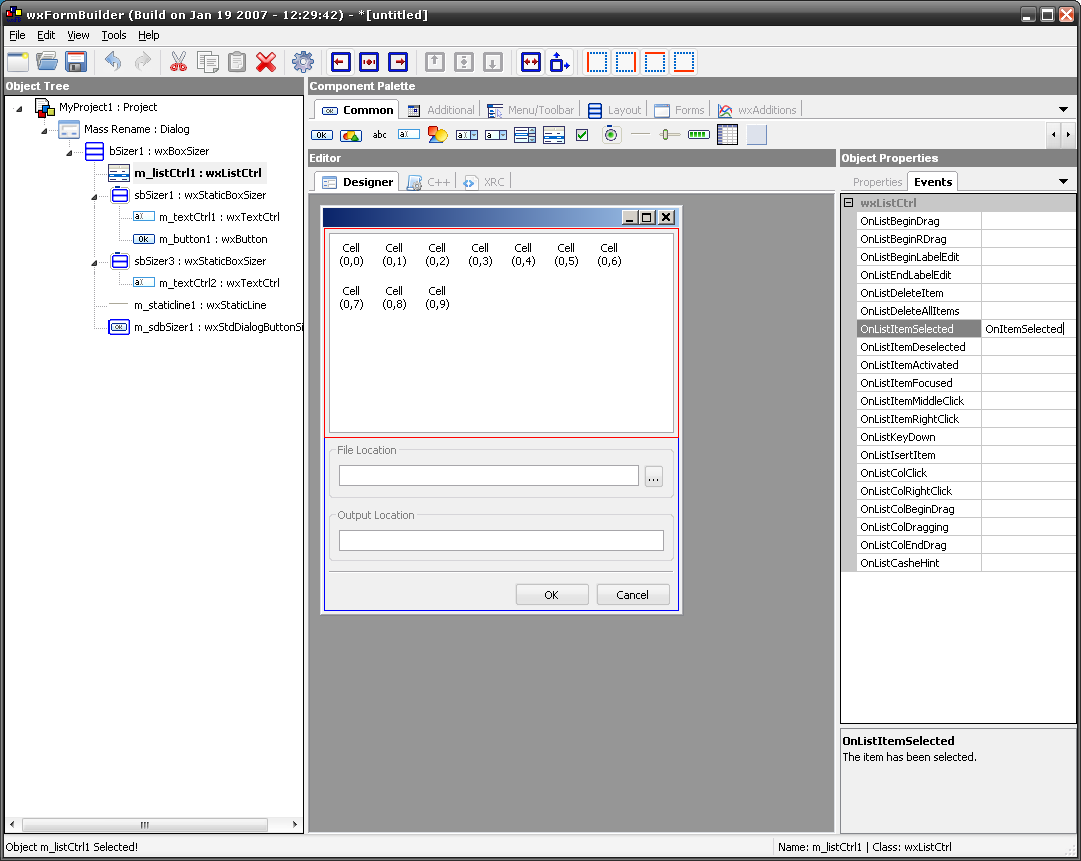Viewport: 1081px width, 861px height.
Task: Click the scissors Cut icon
Action: point(179,62)
